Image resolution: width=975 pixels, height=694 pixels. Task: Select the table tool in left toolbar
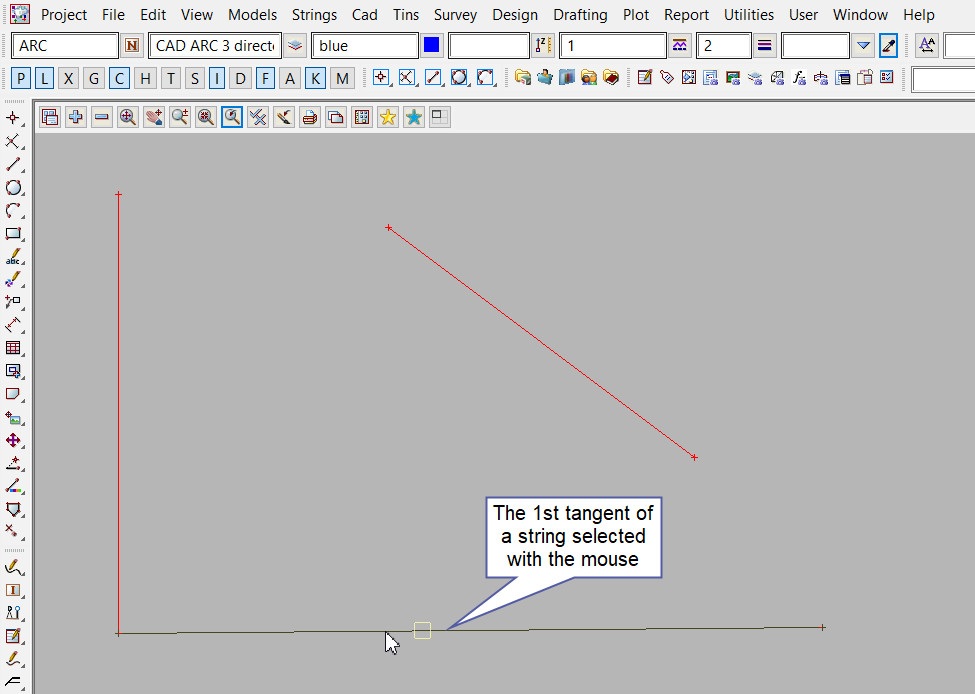(x=14, y=348)
